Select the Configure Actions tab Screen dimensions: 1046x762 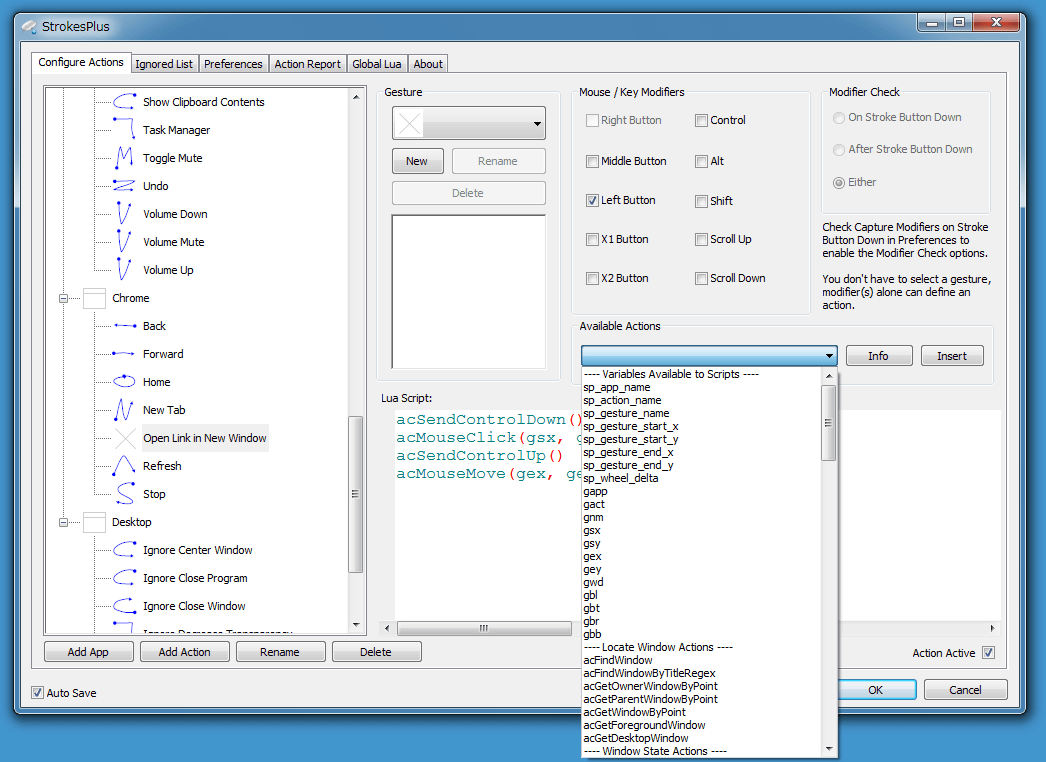81,62
